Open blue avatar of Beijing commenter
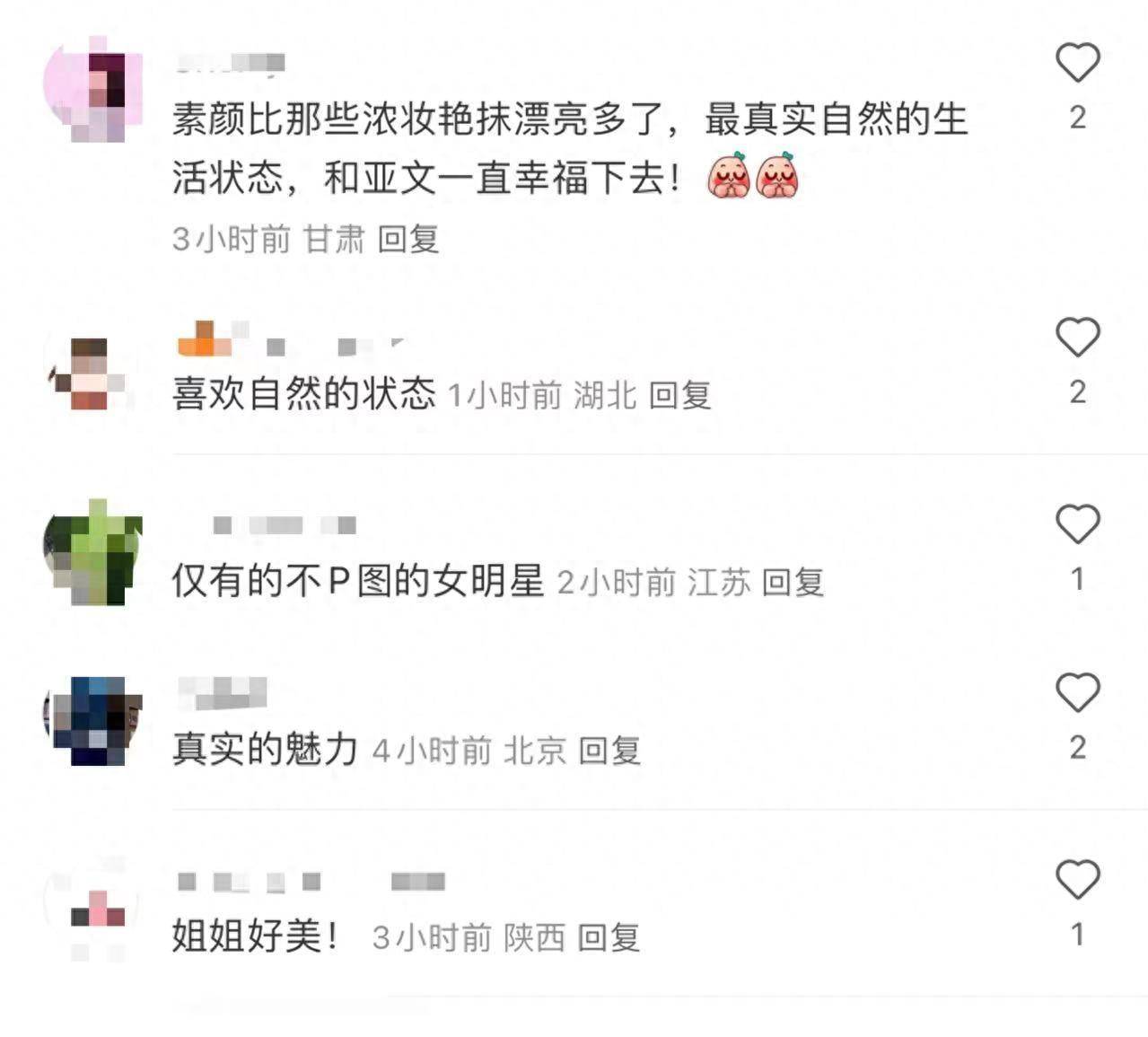The image size is (1148, 1037). pyautogui.click(x=93, y=720)
